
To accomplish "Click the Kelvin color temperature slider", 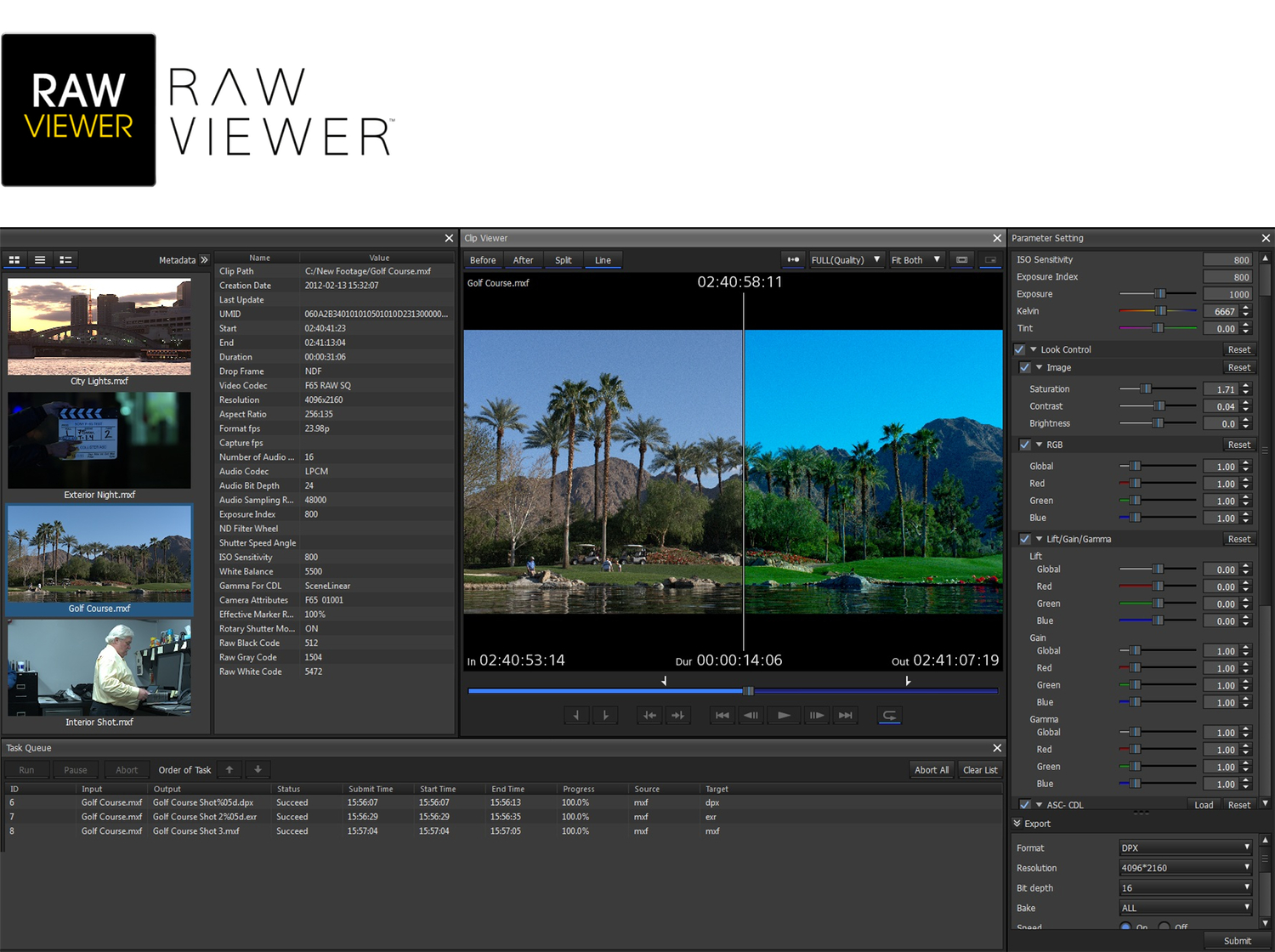I will point(1158,311).
